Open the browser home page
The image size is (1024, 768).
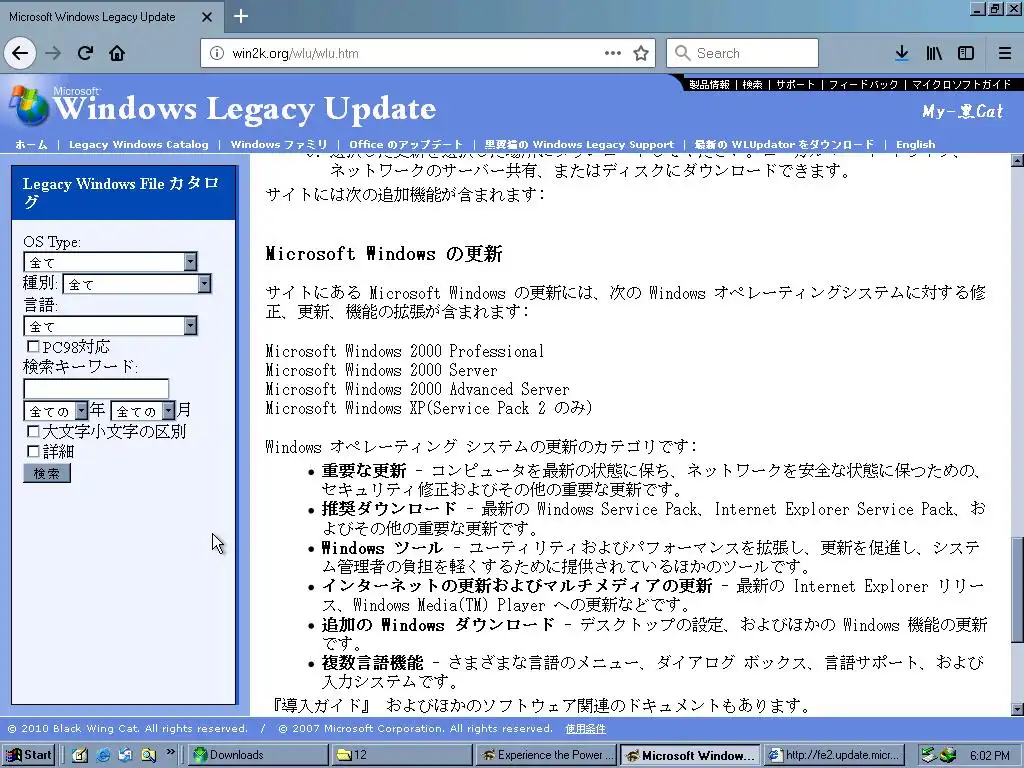point(117,53)
